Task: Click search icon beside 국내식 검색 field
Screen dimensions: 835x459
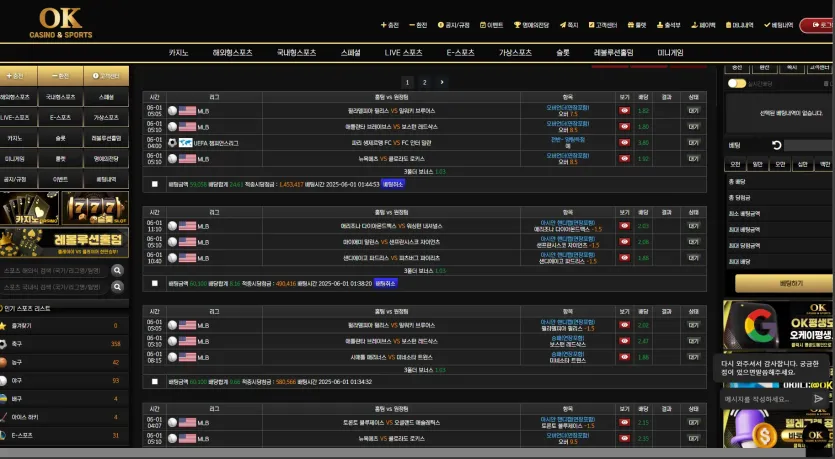Action: pyautogui.click(x=117, y=287)
